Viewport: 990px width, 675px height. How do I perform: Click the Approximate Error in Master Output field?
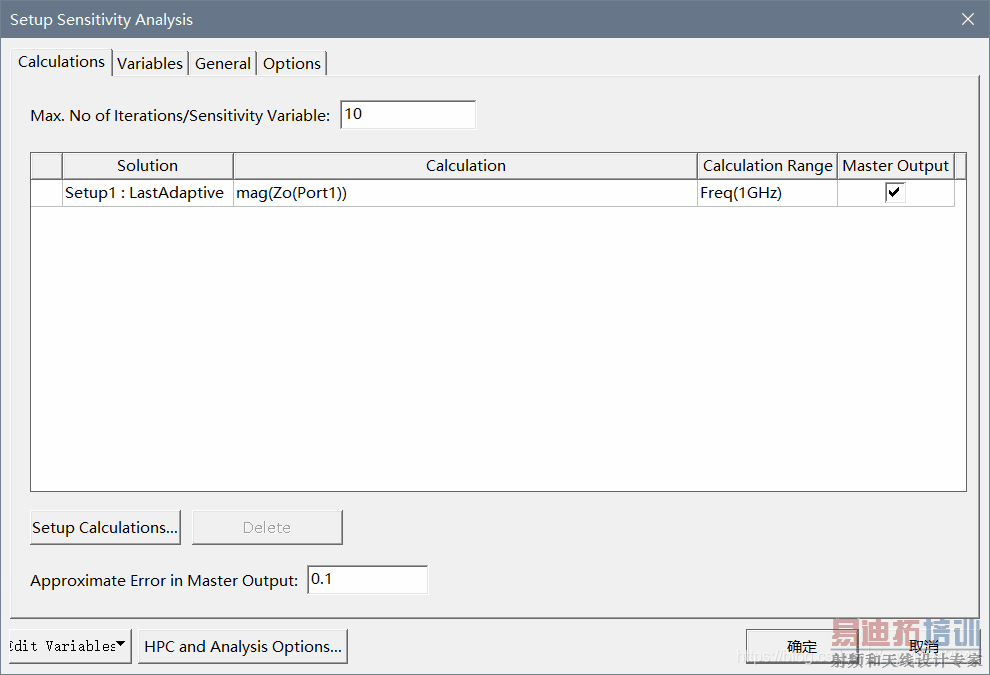pos(367,580)
